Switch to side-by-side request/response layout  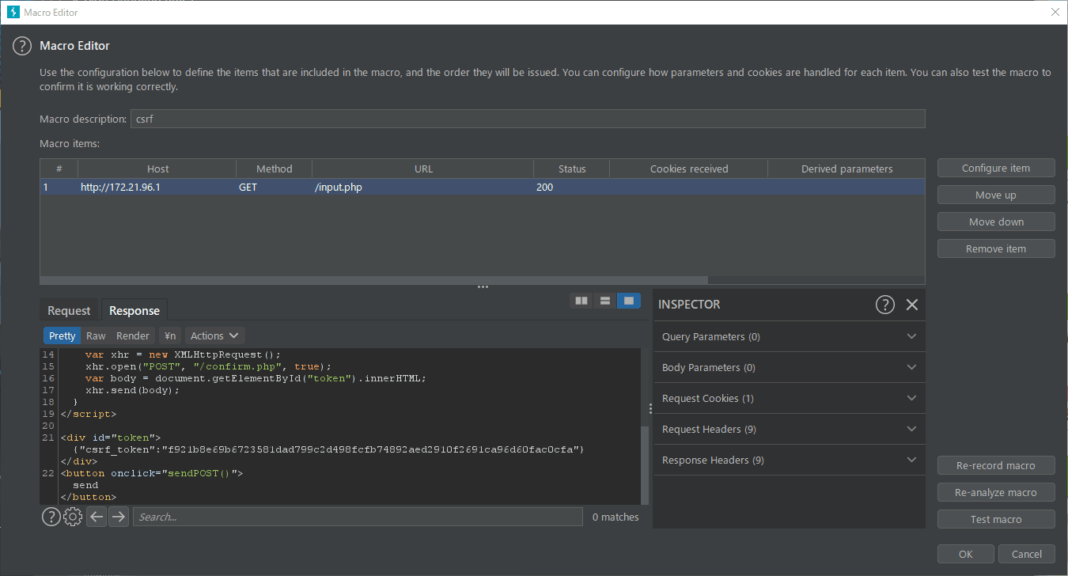[581, 300]
